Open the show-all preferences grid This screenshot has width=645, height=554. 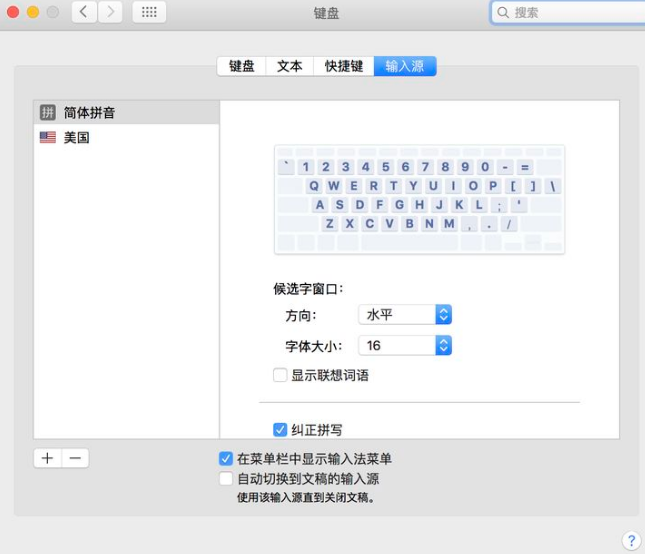point(149,13)
